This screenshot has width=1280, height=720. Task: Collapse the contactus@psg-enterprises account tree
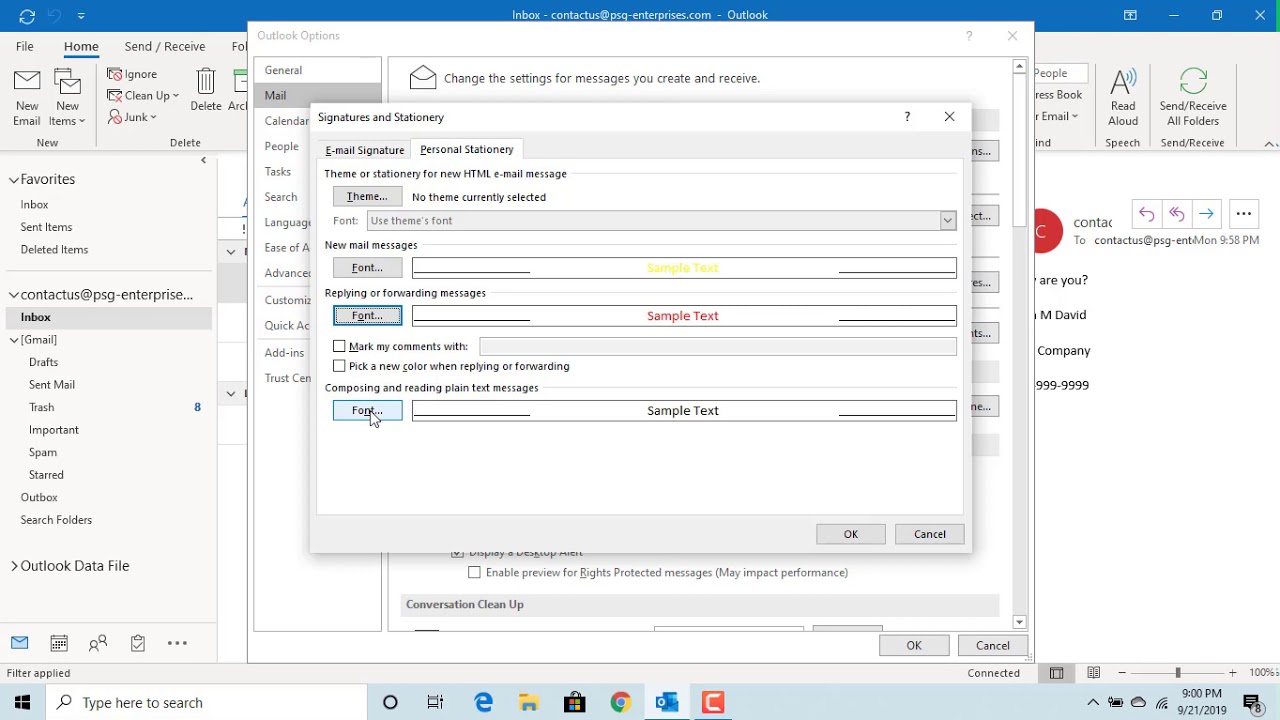pos(14,295)
